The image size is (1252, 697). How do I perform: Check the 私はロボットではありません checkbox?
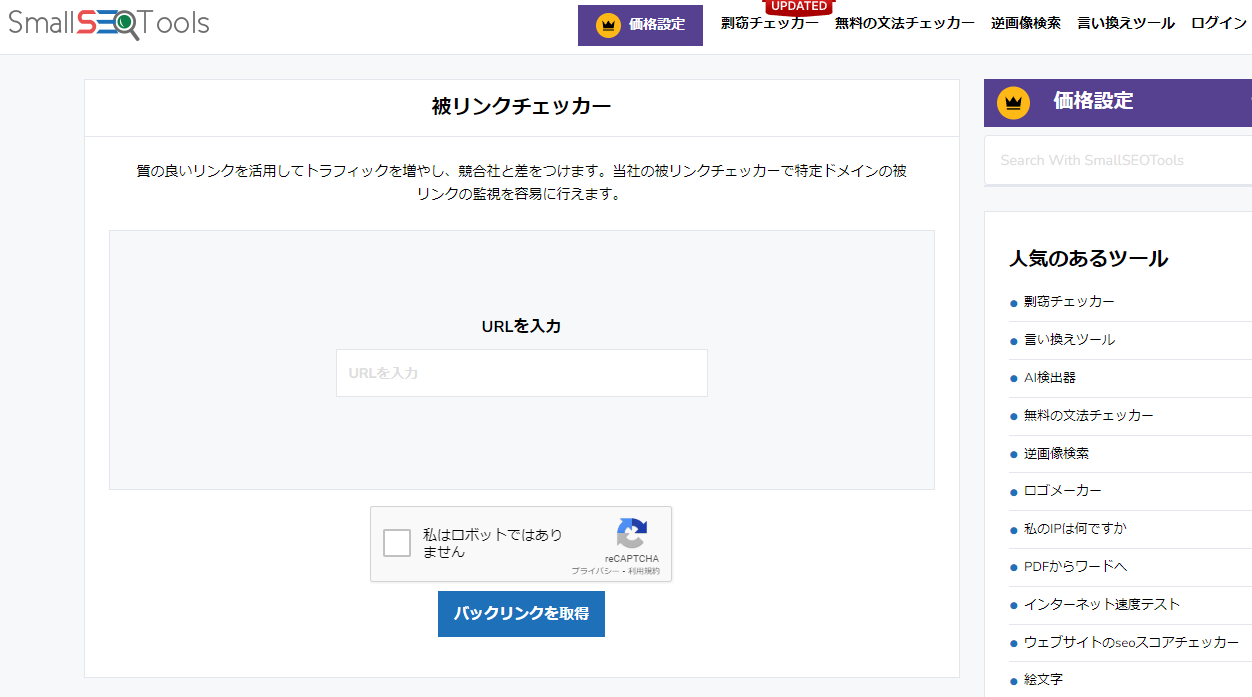[397, 543]
